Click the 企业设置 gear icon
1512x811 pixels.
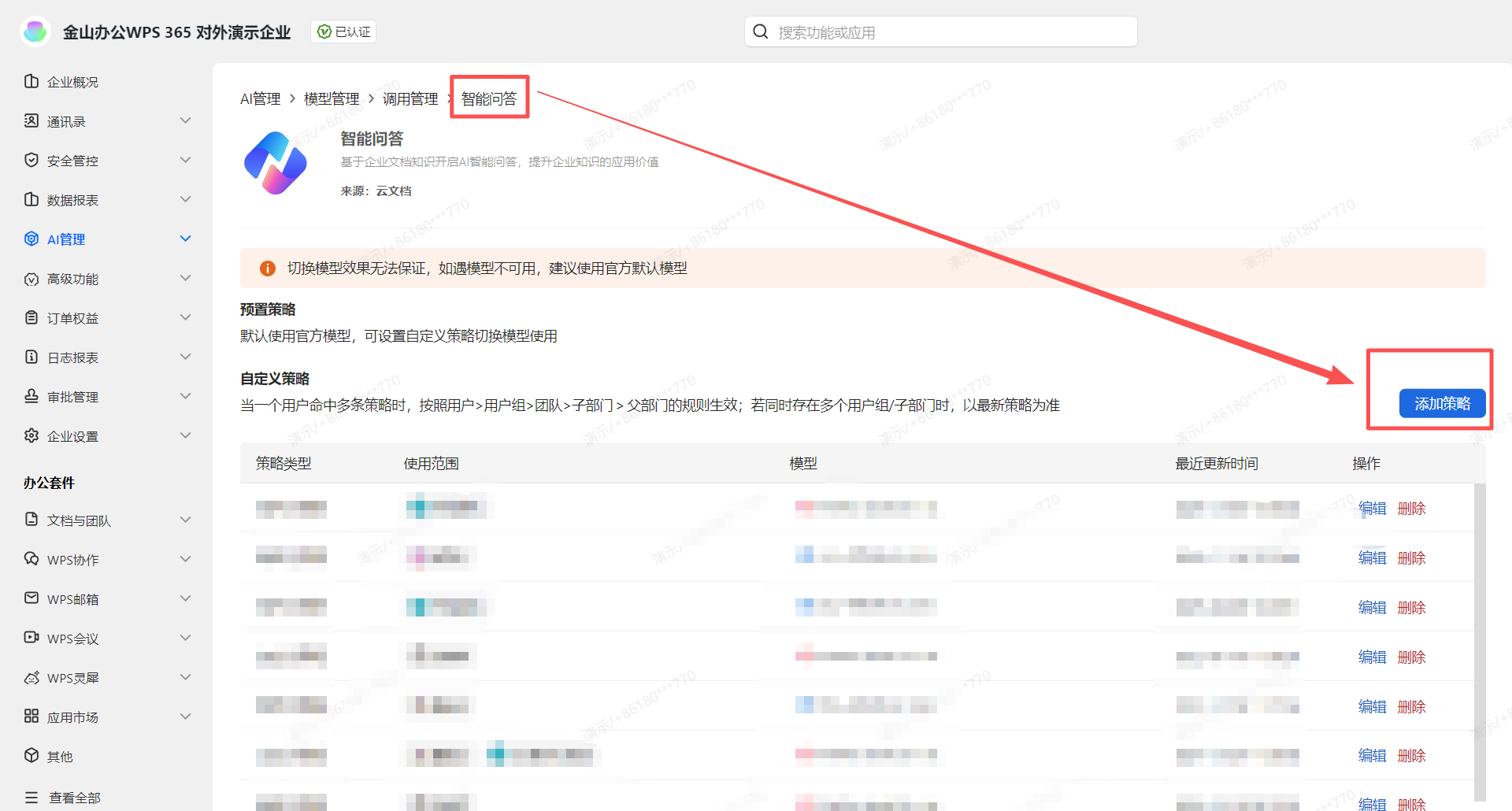pyautogui.click(x=31, y=435)
